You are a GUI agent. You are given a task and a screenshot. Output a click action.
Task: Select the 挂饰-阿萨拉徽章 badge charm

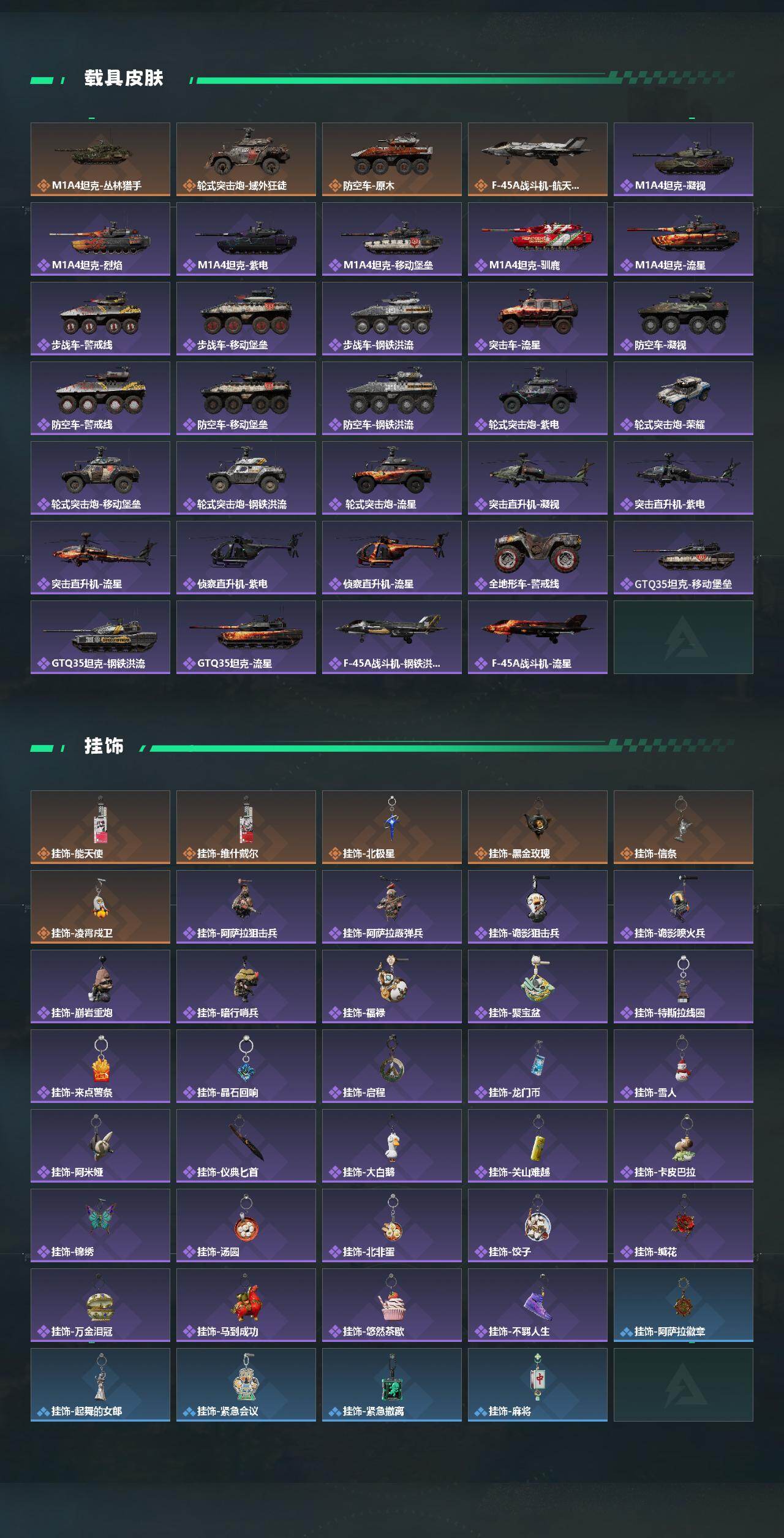pos(684,1305)
